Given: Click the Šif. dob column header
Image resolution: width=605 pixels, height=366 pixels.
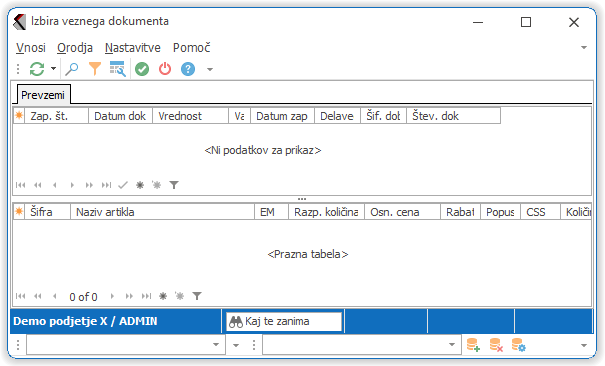Looking at the screenshot, I should click(x=383, y=116).
